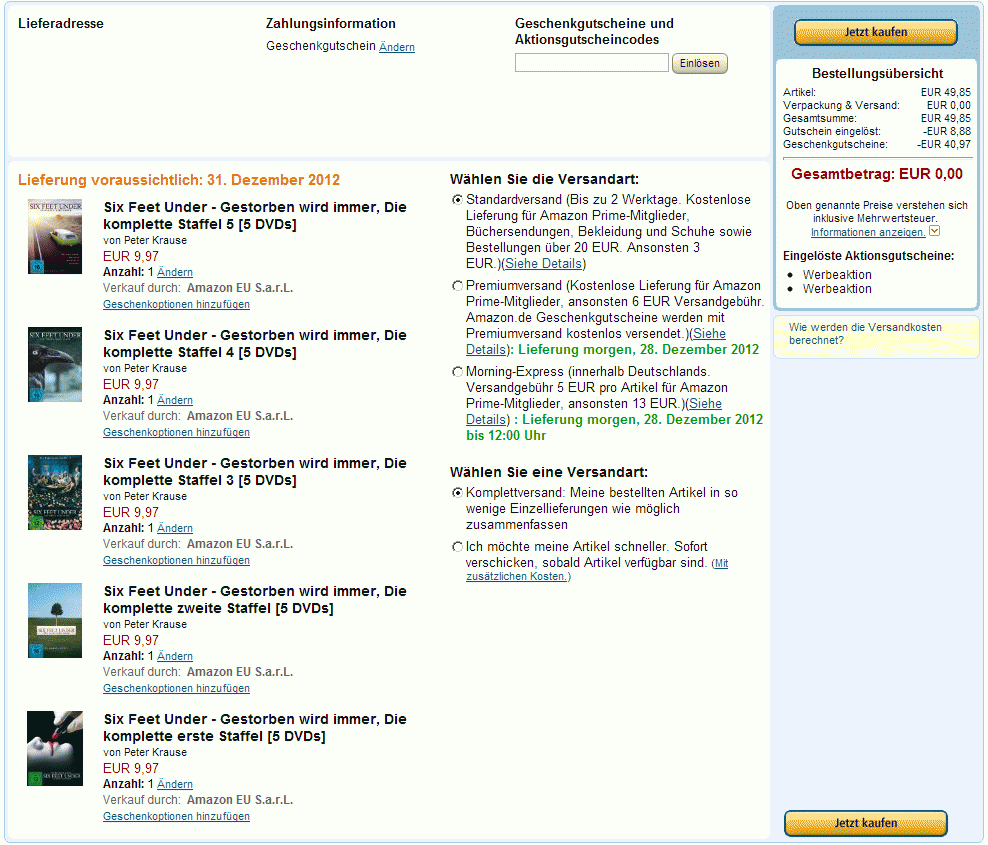Image resolution: width=988 pixels, height=845 pixels.
Task: Click 'Lieferung voraussichtlich: 31. Dezember 2012' heading
Action: (x=179, y=180)
